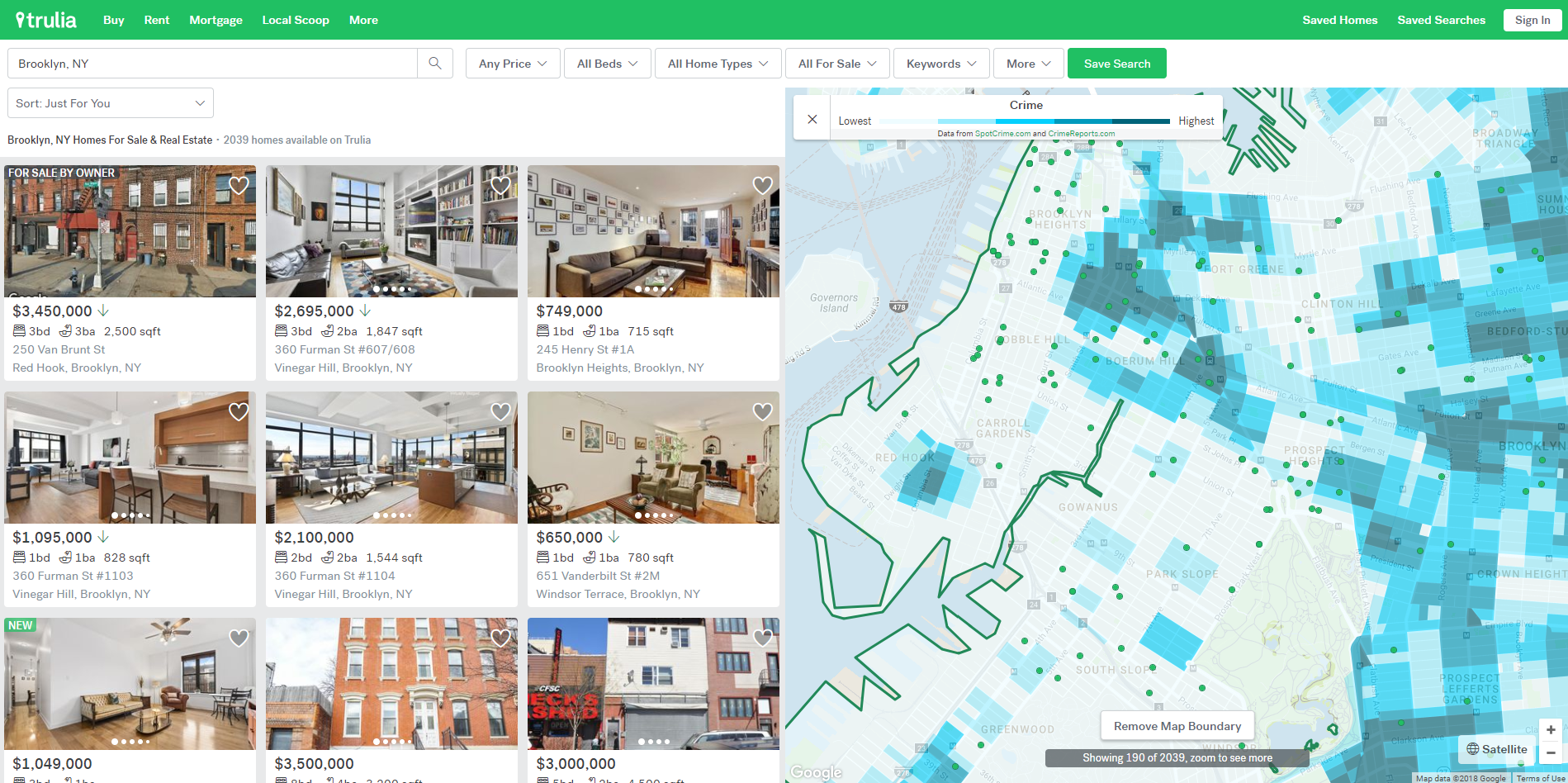Open the CrimeReports.com data source link
Viewport: 1568px width, 783px height.
1082,134
